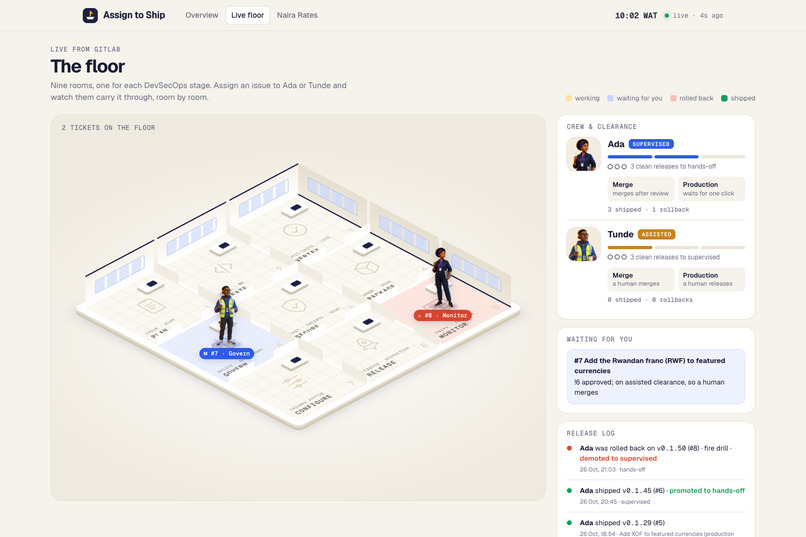Image resolution: width=806 pixels, height=537 pixels.
Task: Open Ada's avatar in Crew & Clearance
Action: [583, 154]
